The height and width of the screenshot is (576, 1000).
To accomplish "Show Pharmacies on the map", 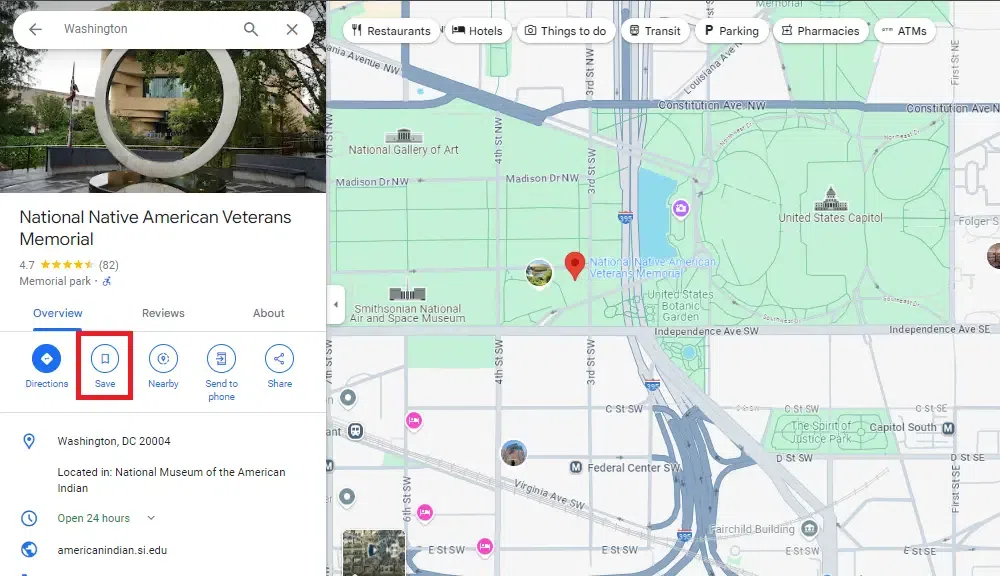I will coord(820,31).
